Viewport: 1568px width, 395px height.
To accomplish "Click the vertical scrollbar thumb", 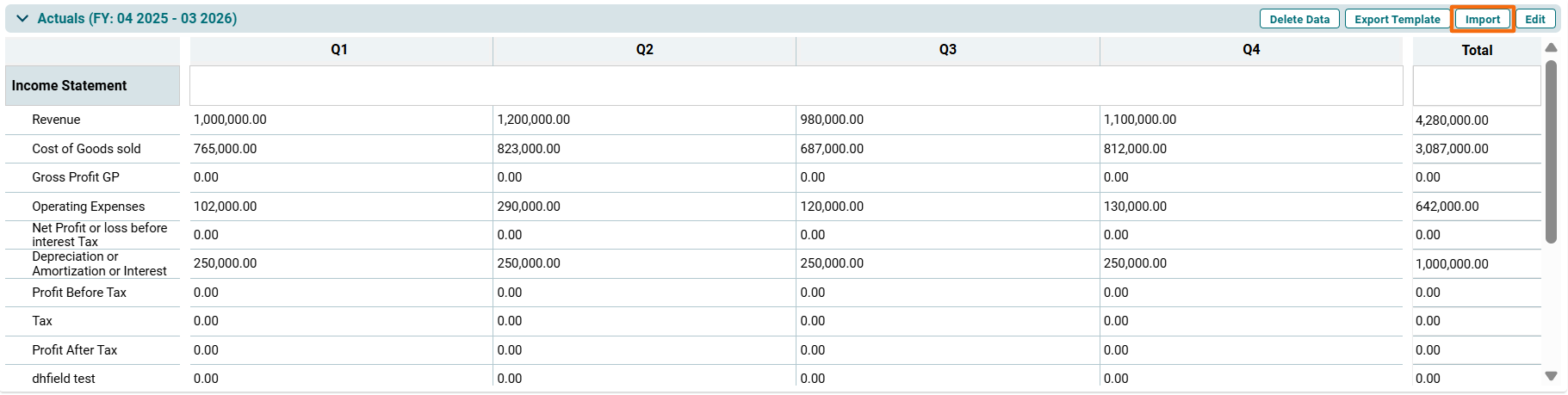I will tap(1551, 151).
